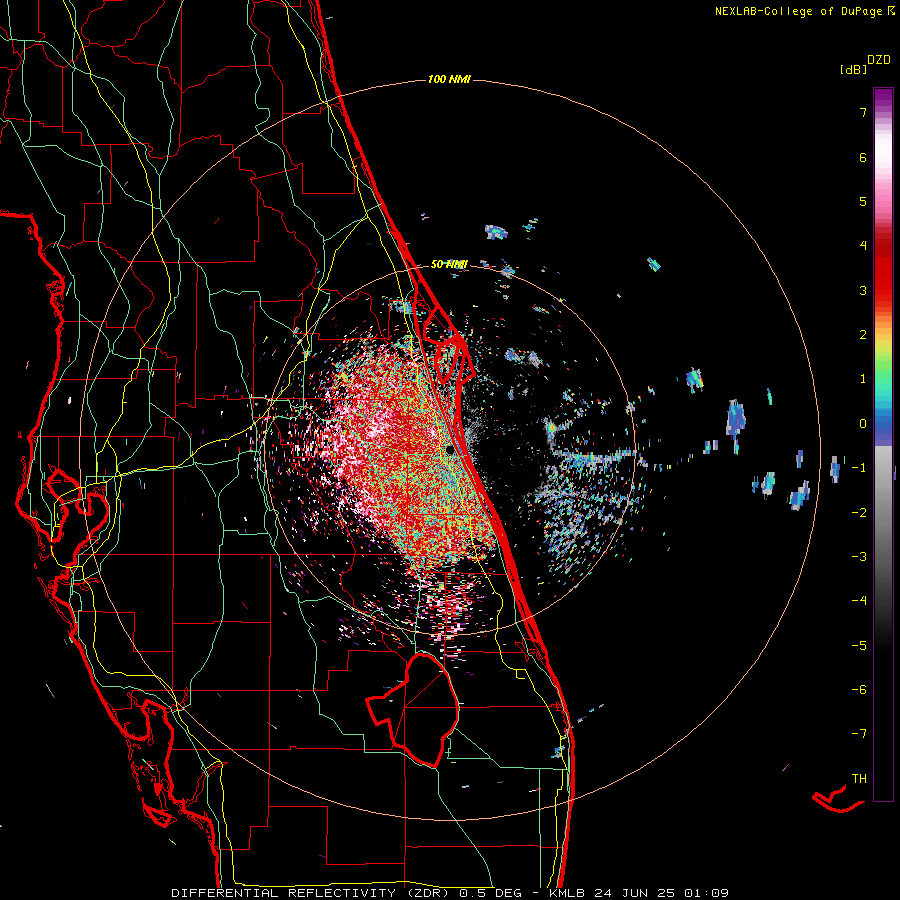Click the positive 5 dB scale label
This screenshot has width=900, height=900.
[x=863, y=201]
